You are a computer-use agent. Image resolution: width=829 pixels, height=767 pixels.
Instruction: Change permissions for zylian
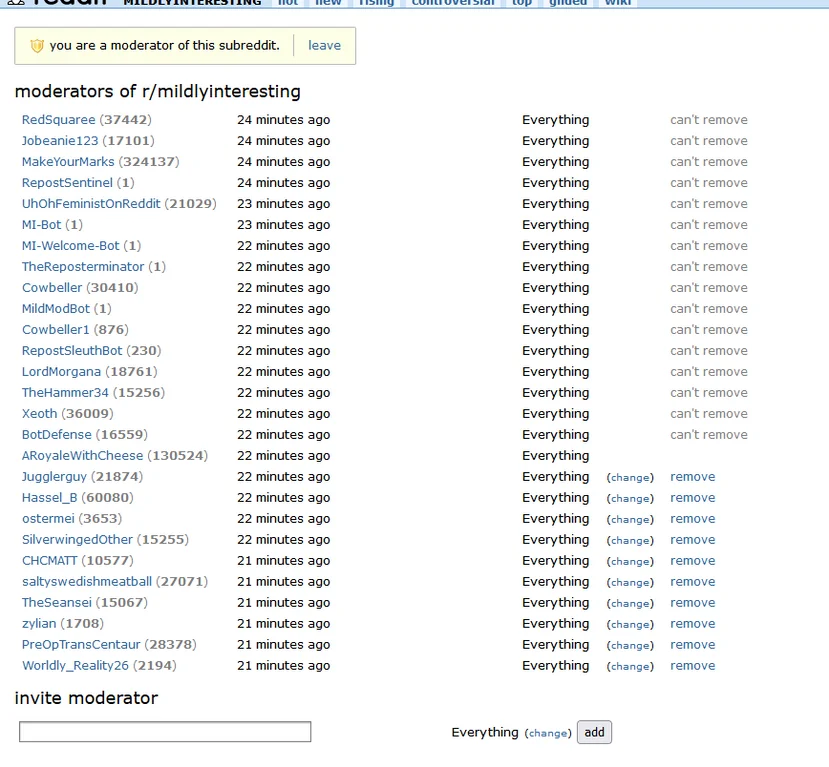click(630, 625)
